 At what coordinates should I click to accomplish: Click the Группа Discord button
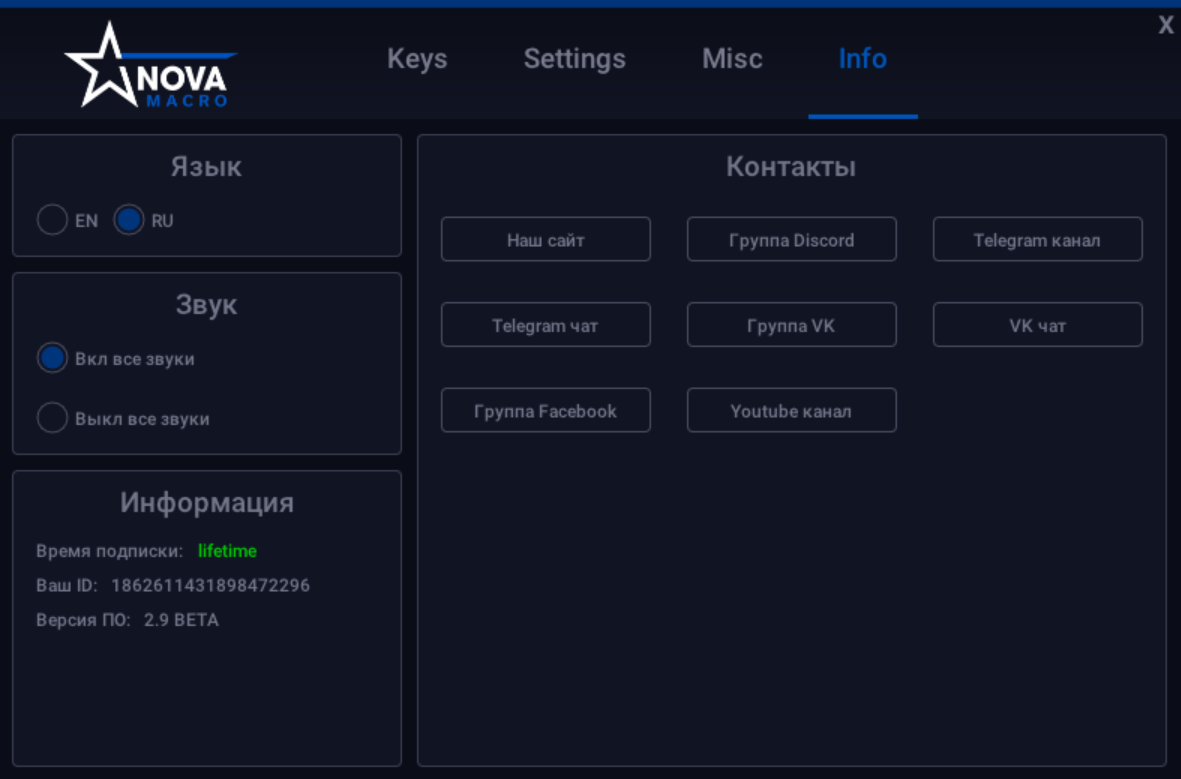pos(791,240)
